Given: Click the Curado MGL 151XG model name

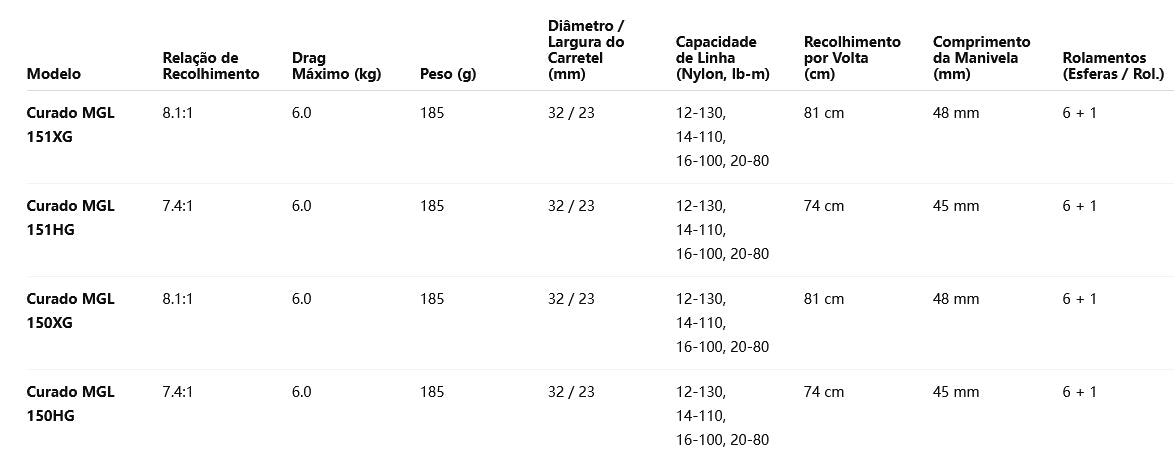Looking at the screenshot, I should pyautogui.click(x=71, y=125).
